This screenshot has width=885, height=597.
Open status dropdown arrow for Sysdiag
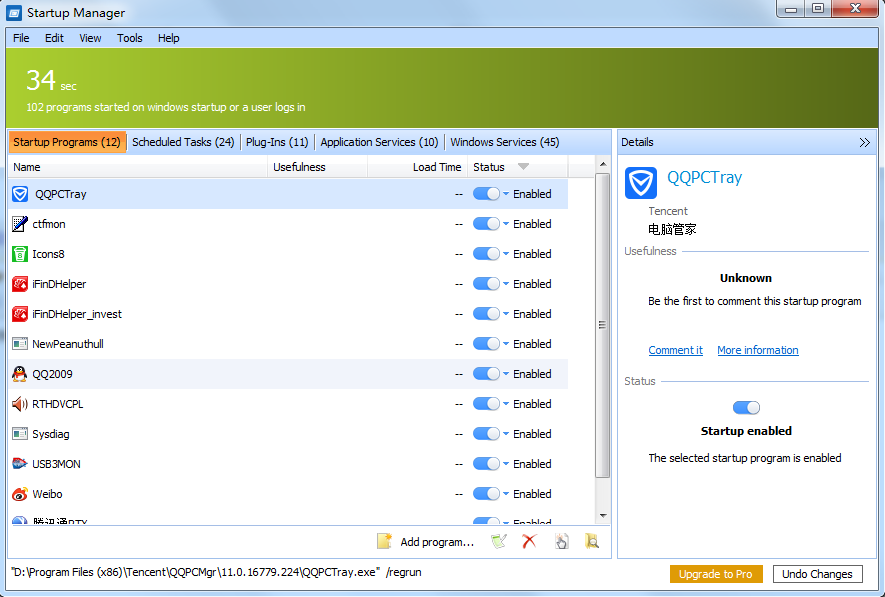pos(506,434)
